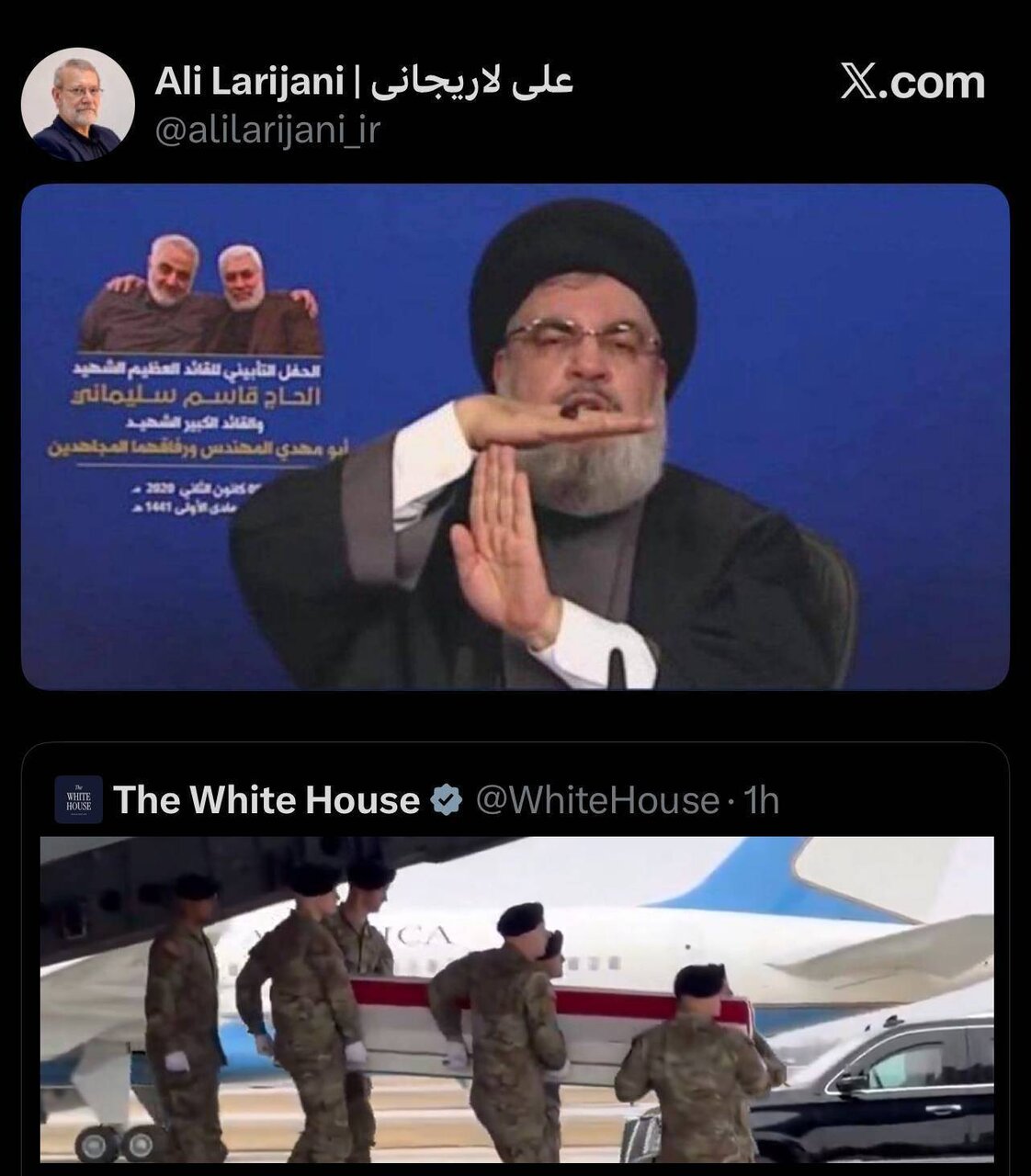1031x1176 pixels.
Task: Click the inset photo of two embracing men
Action: [201, 295]
